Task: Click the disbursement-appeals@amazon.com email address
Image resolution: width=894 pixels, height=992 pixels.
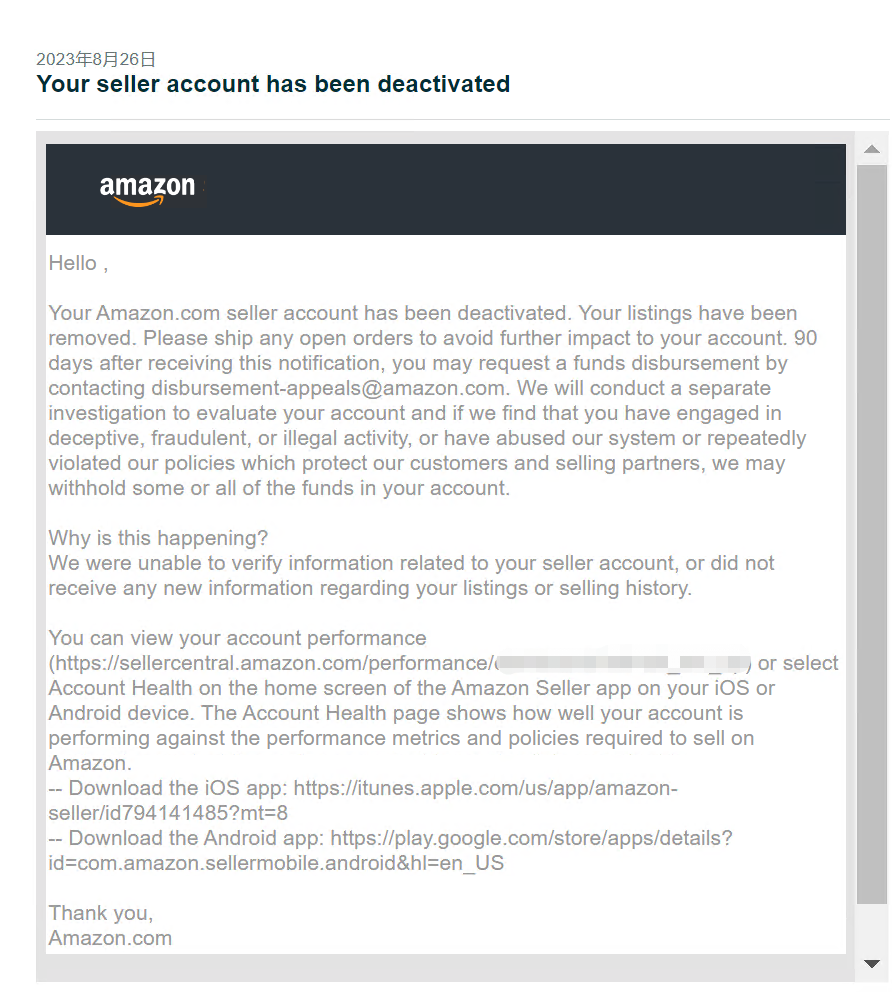Action: 328,388
